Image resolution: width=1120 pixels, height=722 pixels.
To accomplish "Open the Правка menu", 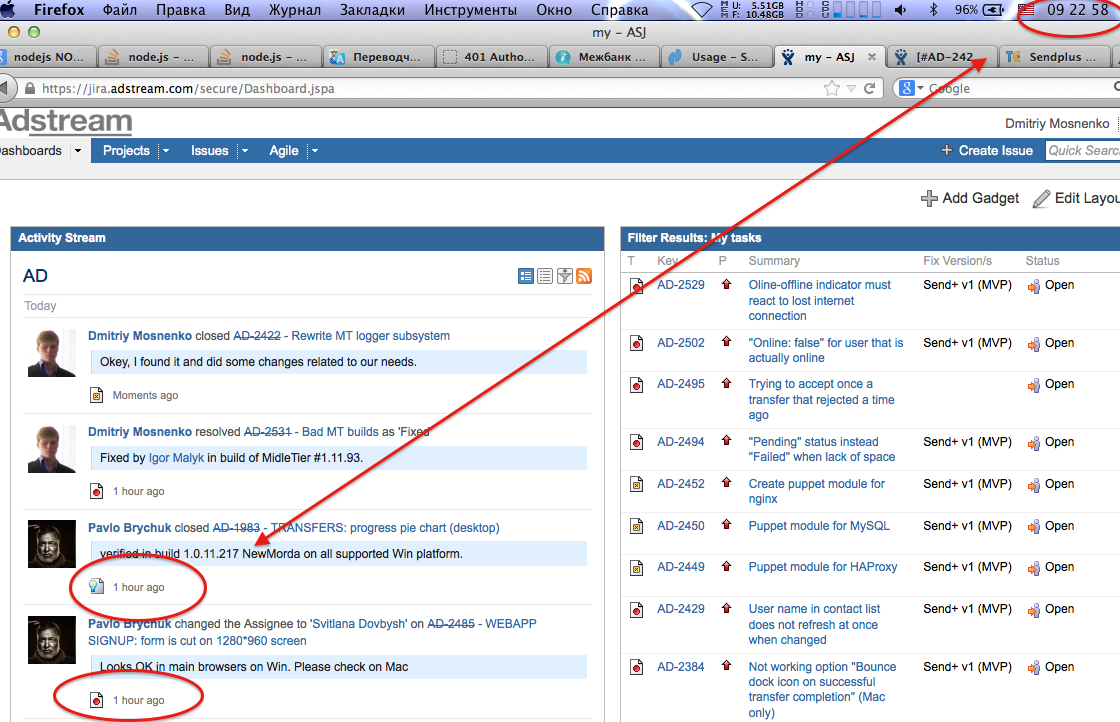I will point(181,10).
